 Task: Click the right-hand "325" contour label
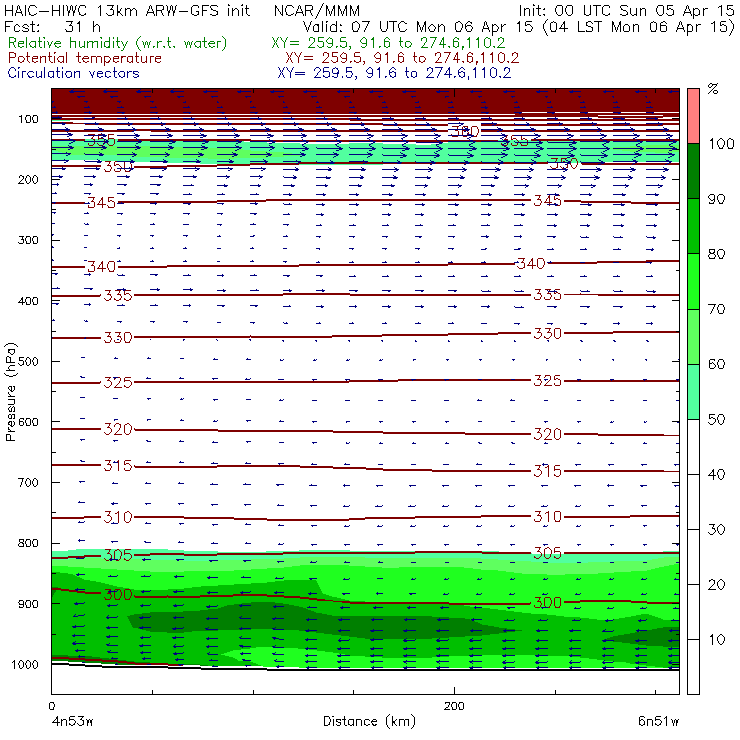point(547,380)
